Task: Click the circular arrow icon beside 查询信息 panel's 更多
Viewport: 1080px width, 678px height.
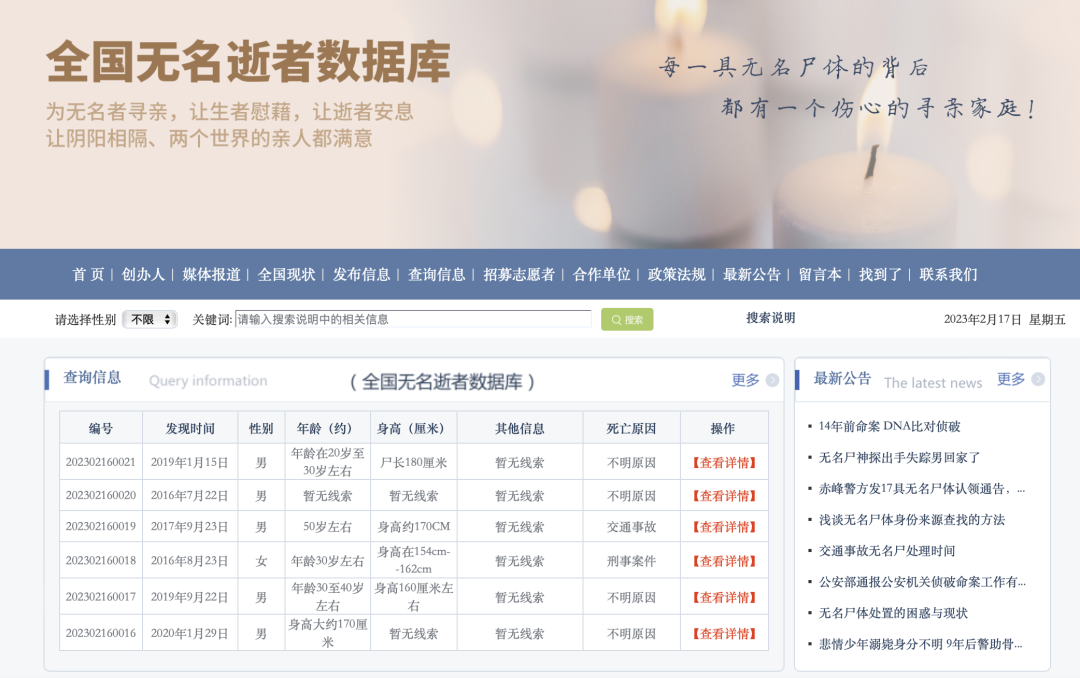Action: click(770, 380)
